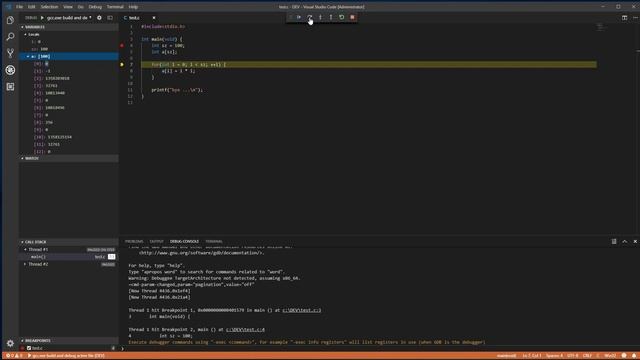
Task: Click Step Into in the debug toolbar
Action: tap(320, 17)
